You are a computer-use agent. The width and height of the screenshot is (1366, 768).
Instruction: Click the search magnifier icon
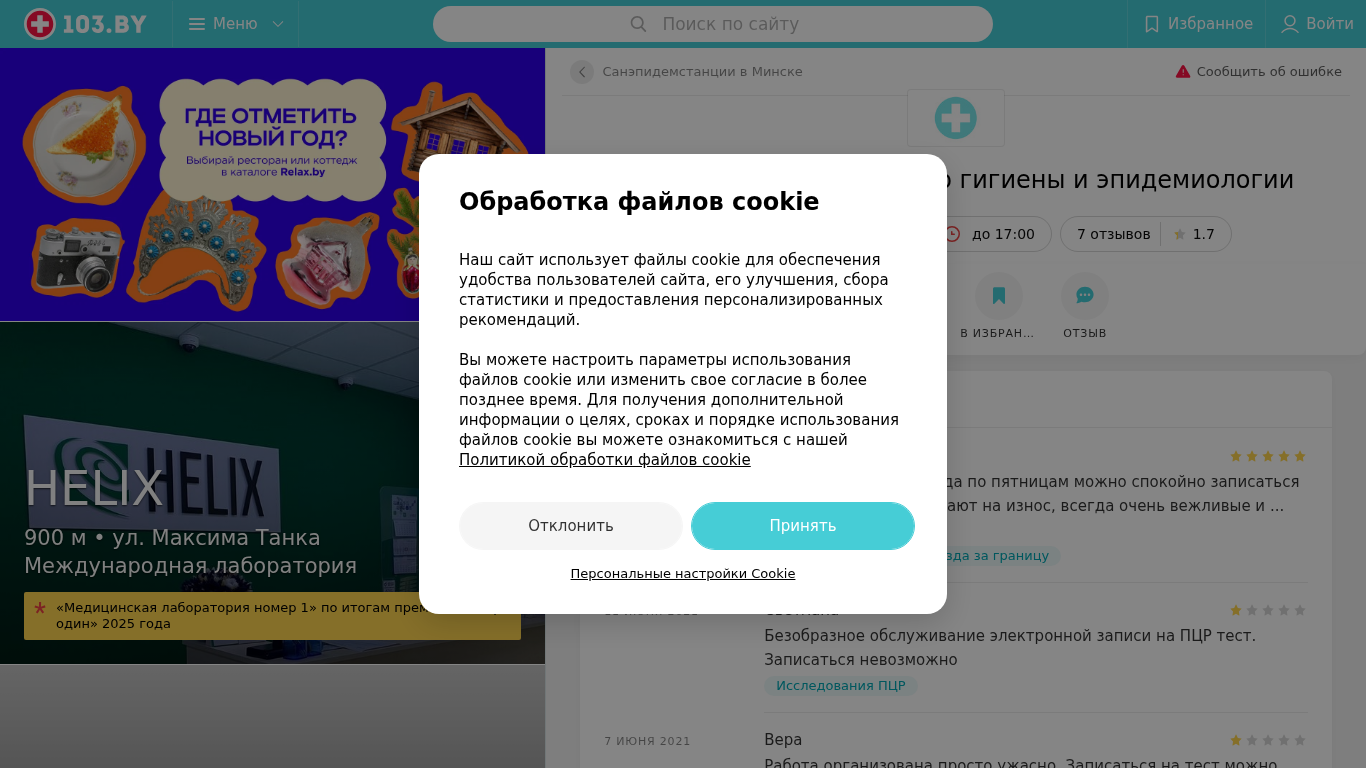click(x=638, y=24)
